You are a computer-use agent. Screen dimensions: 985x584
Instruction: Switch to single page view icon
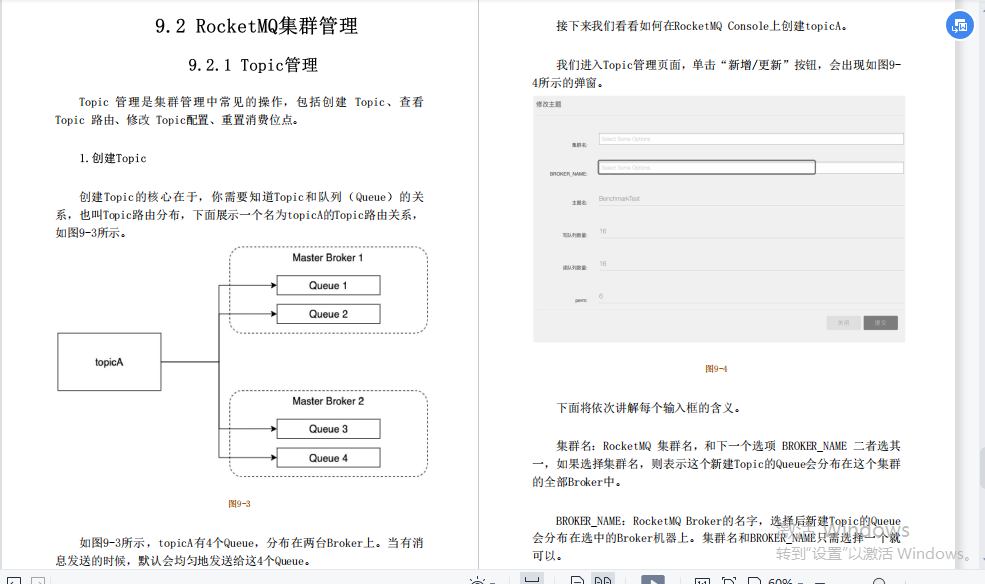577,578
